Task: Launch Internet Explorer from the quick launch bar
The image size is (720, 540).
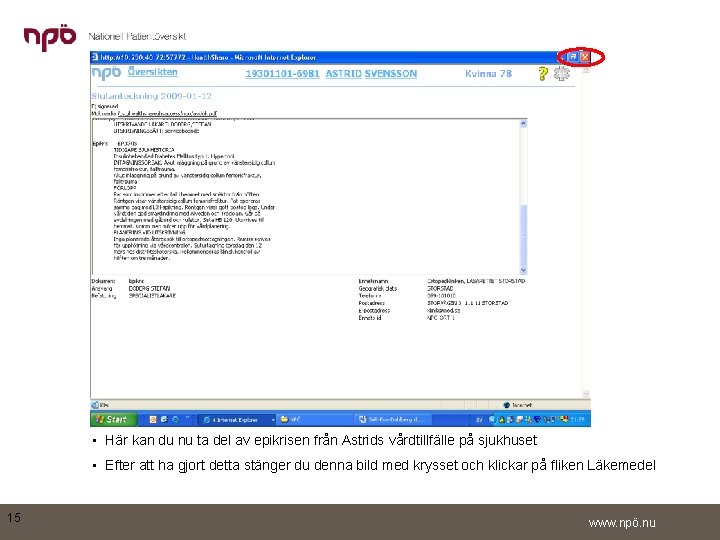Action: (164, 419)
